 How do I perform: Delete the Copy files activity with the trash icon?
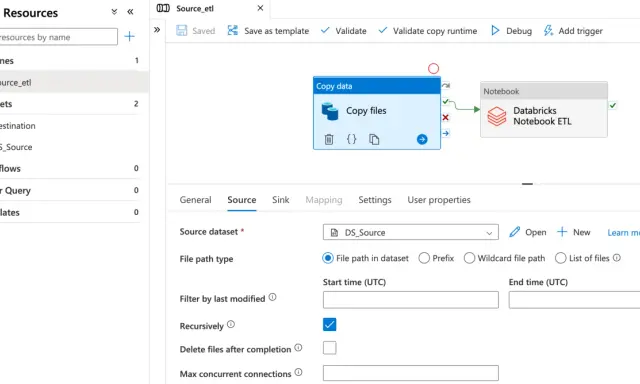329,140
